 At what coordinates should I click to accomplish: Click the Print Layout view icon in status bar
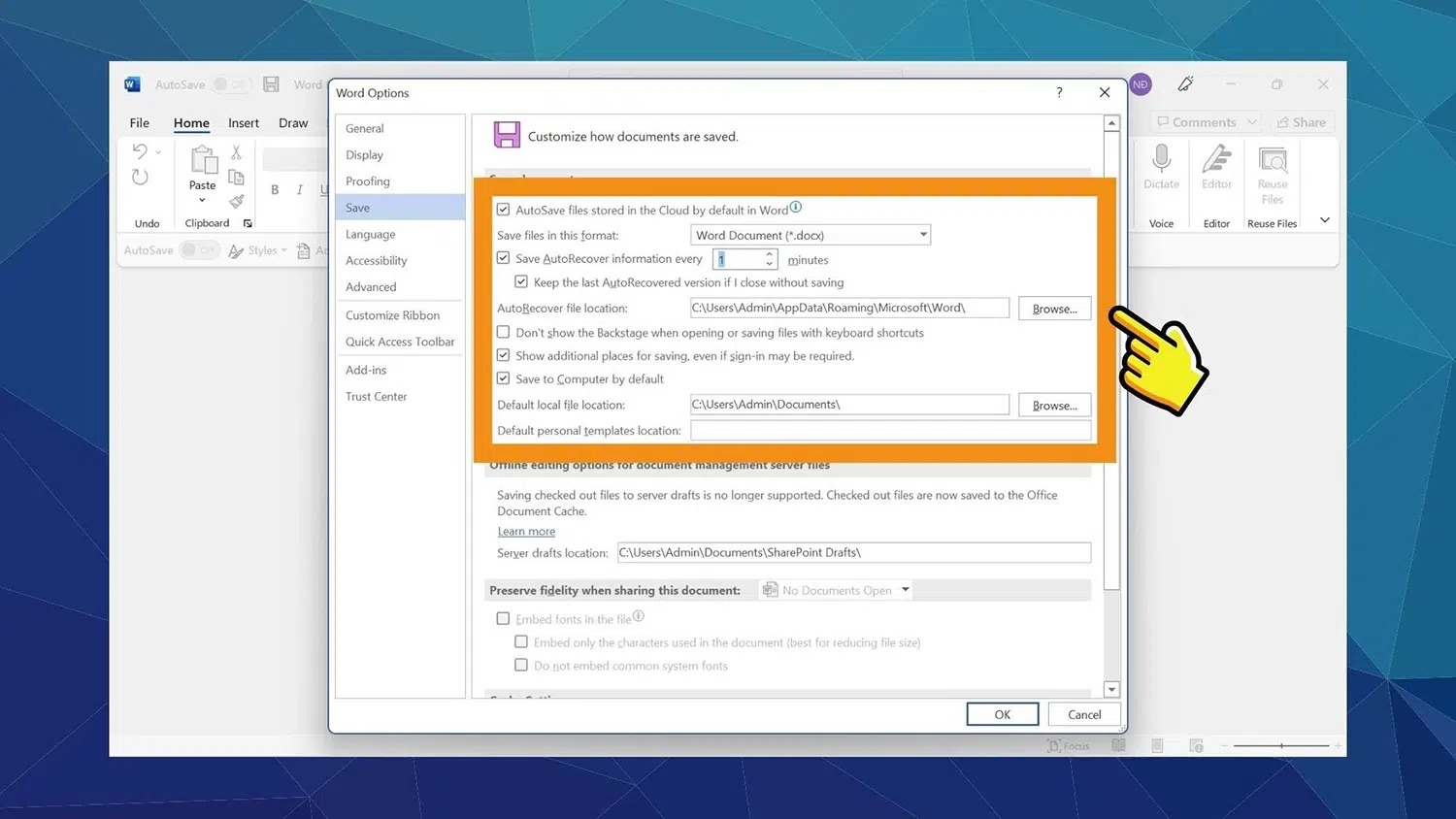click(x=1157, y=745)
